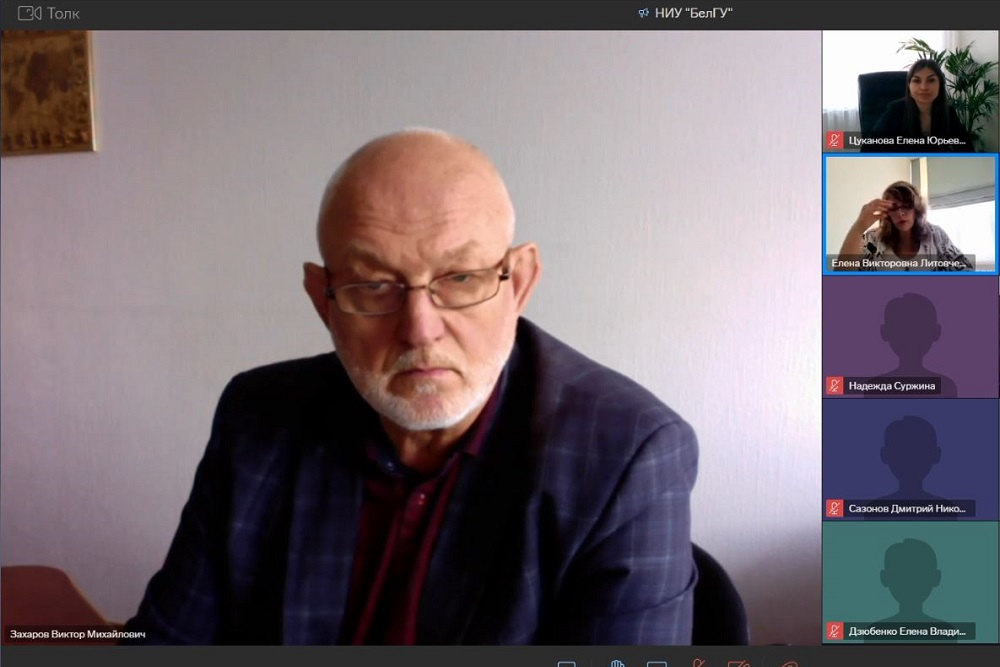Click muted mic icon on Цуканова Елена tile
This screenshot has height=667, width=1000.
(x=835, y=141)
